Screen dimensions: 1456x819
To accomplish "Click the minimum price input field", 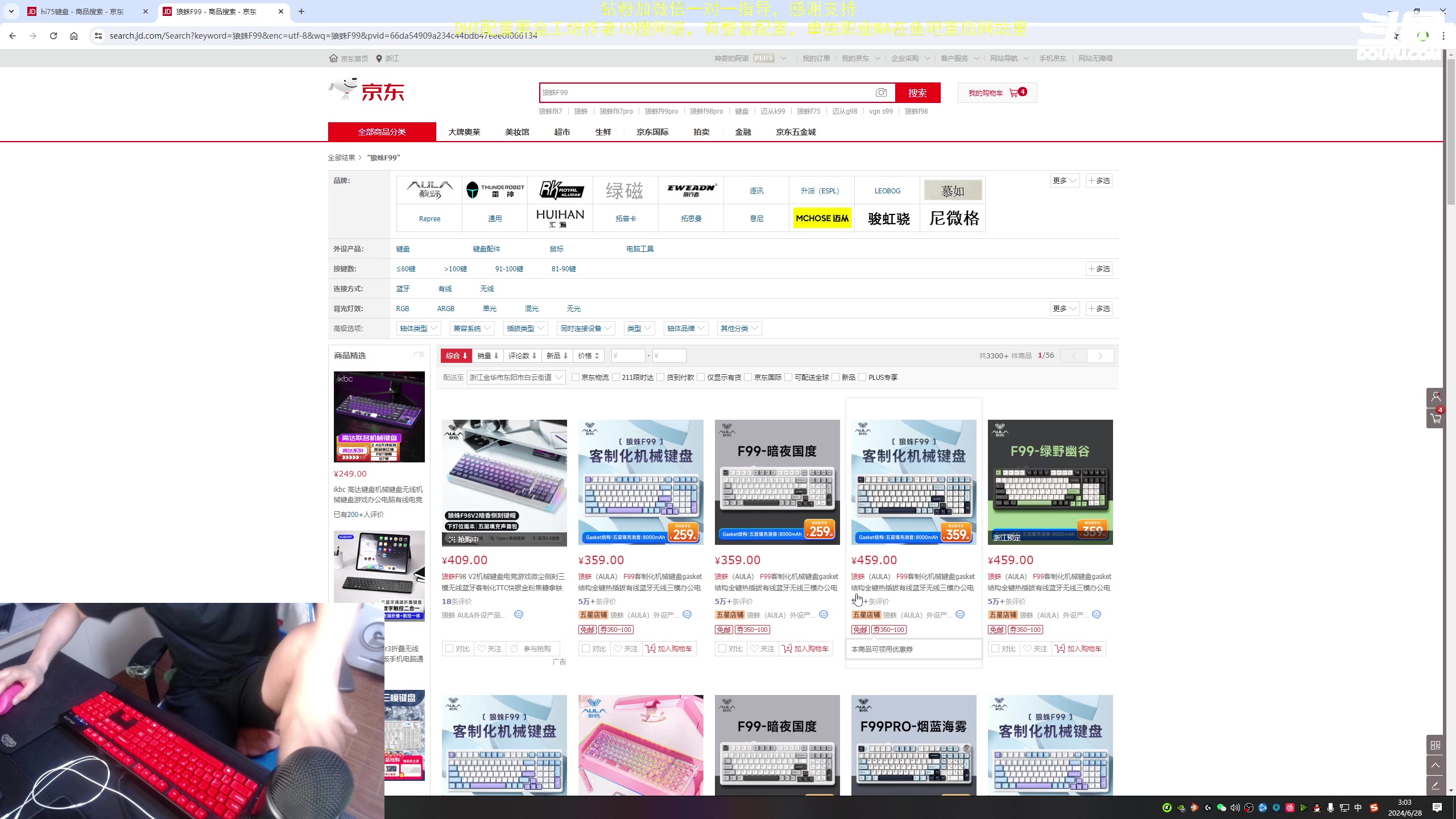I will [628, 356].
